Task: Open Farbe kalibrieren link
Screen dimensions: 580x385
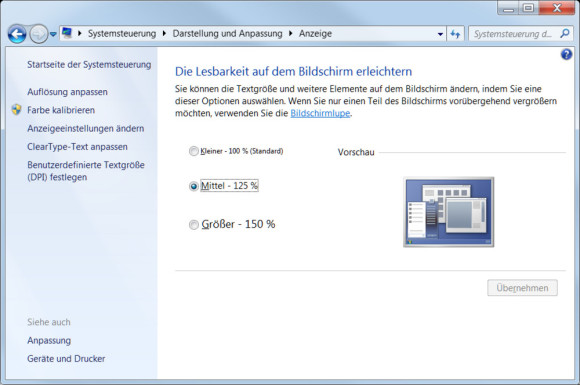Action: [x=61, y=110]
